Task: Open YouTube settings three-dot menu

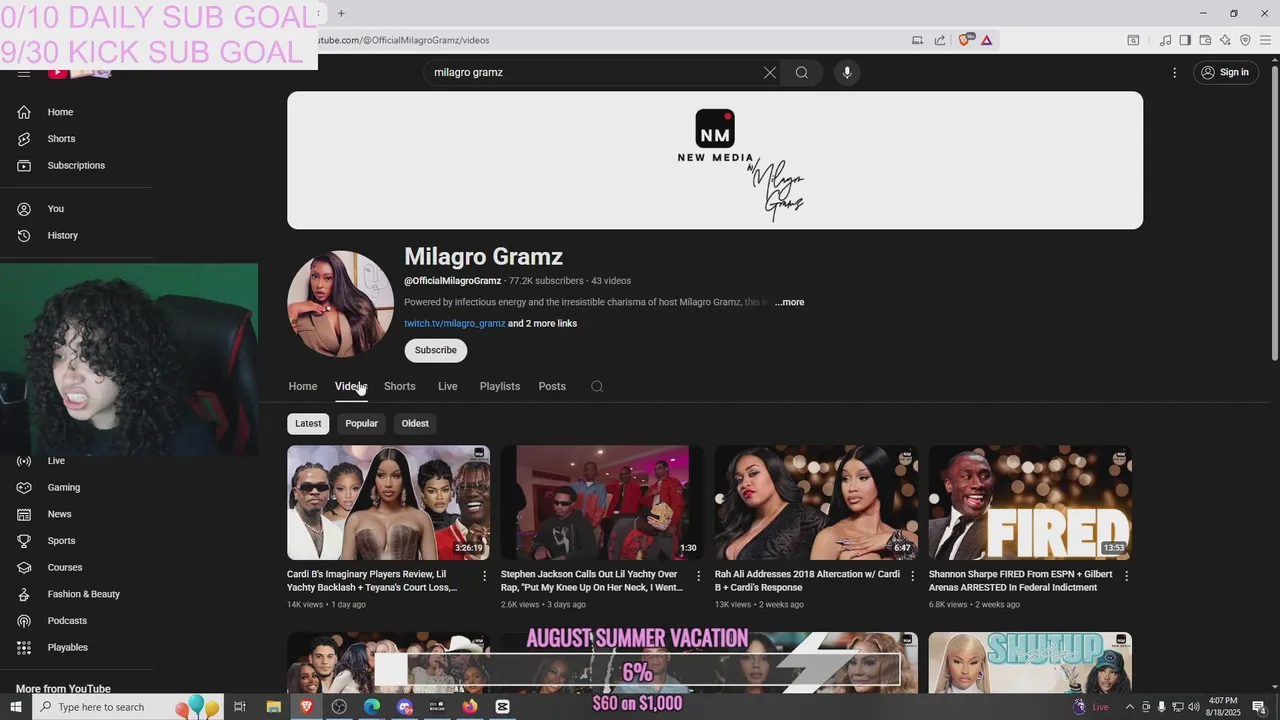Action: pyautogui.click(x=1175, y=72)
